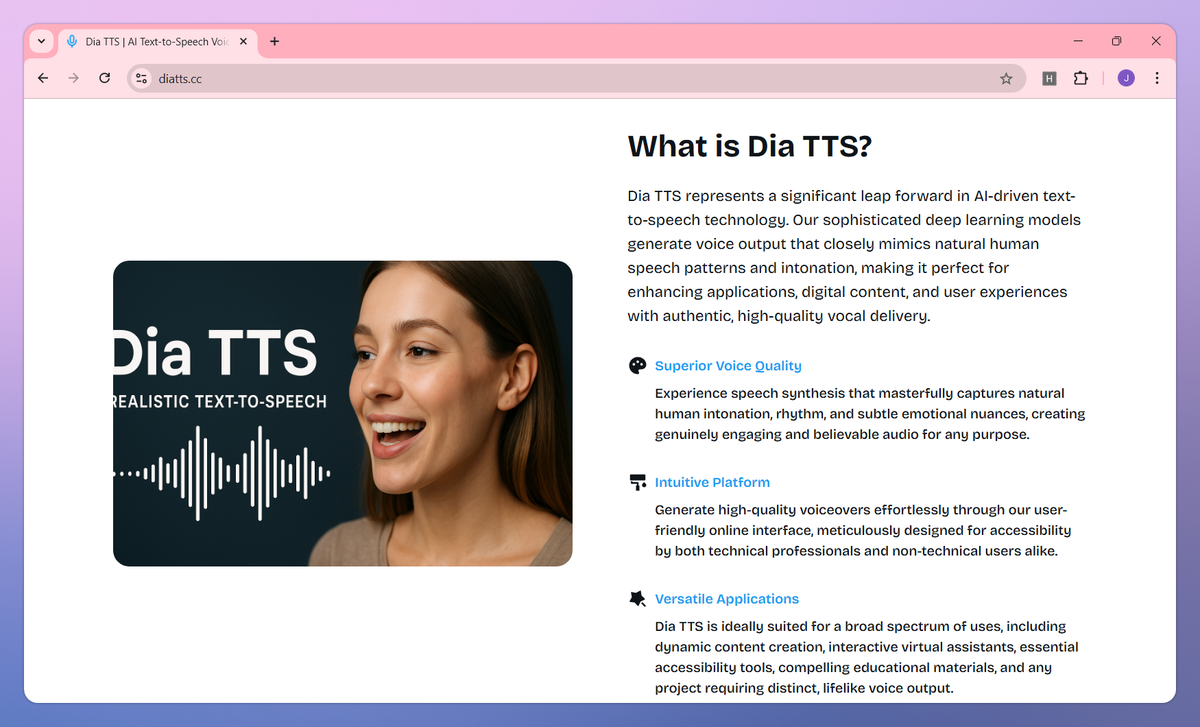Click the paint roller icon beside Intuitive Platform
This screenshot has width=1200, height=727.
pyautogui.click(x=637, y=483)
